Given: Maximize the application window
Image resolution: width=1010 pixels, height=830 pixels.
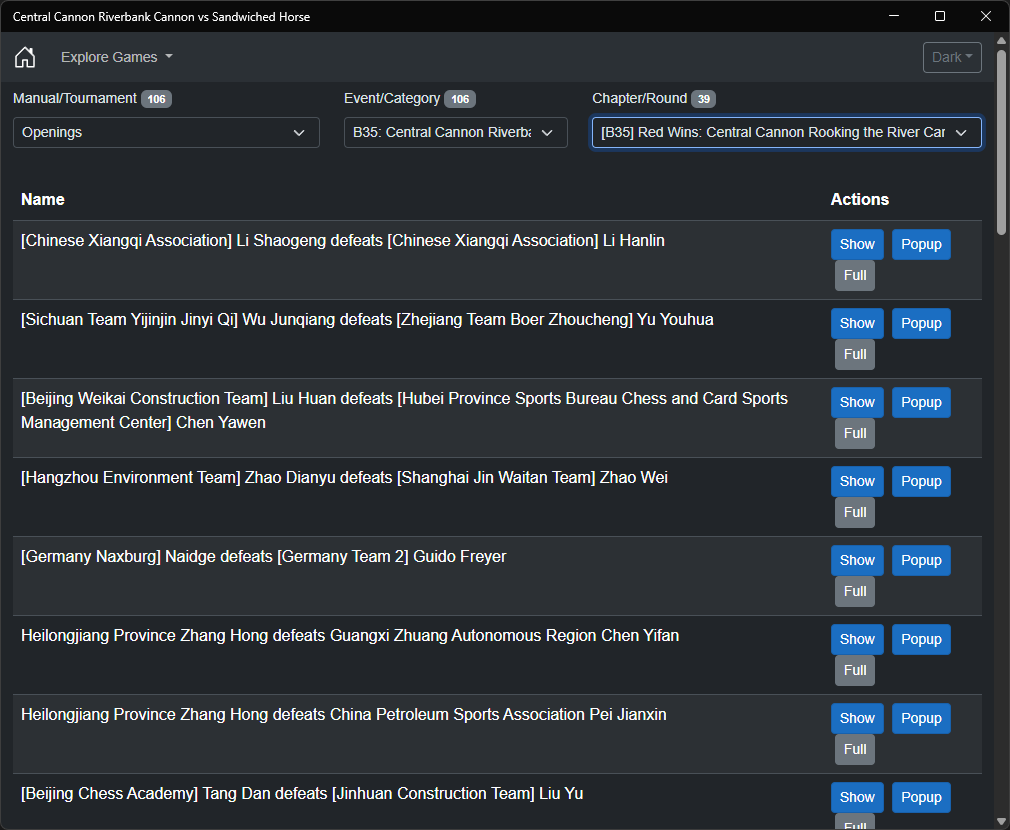Looking at the screenshot, I should (940, 16).
